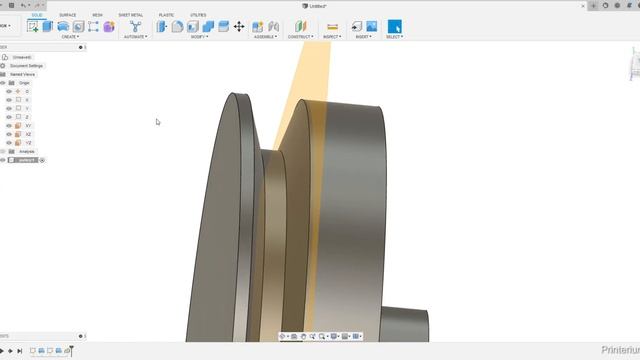Open the INSPECT dropdown menu
The width and height of the screenshot is (640, 360).
[332, 37]
